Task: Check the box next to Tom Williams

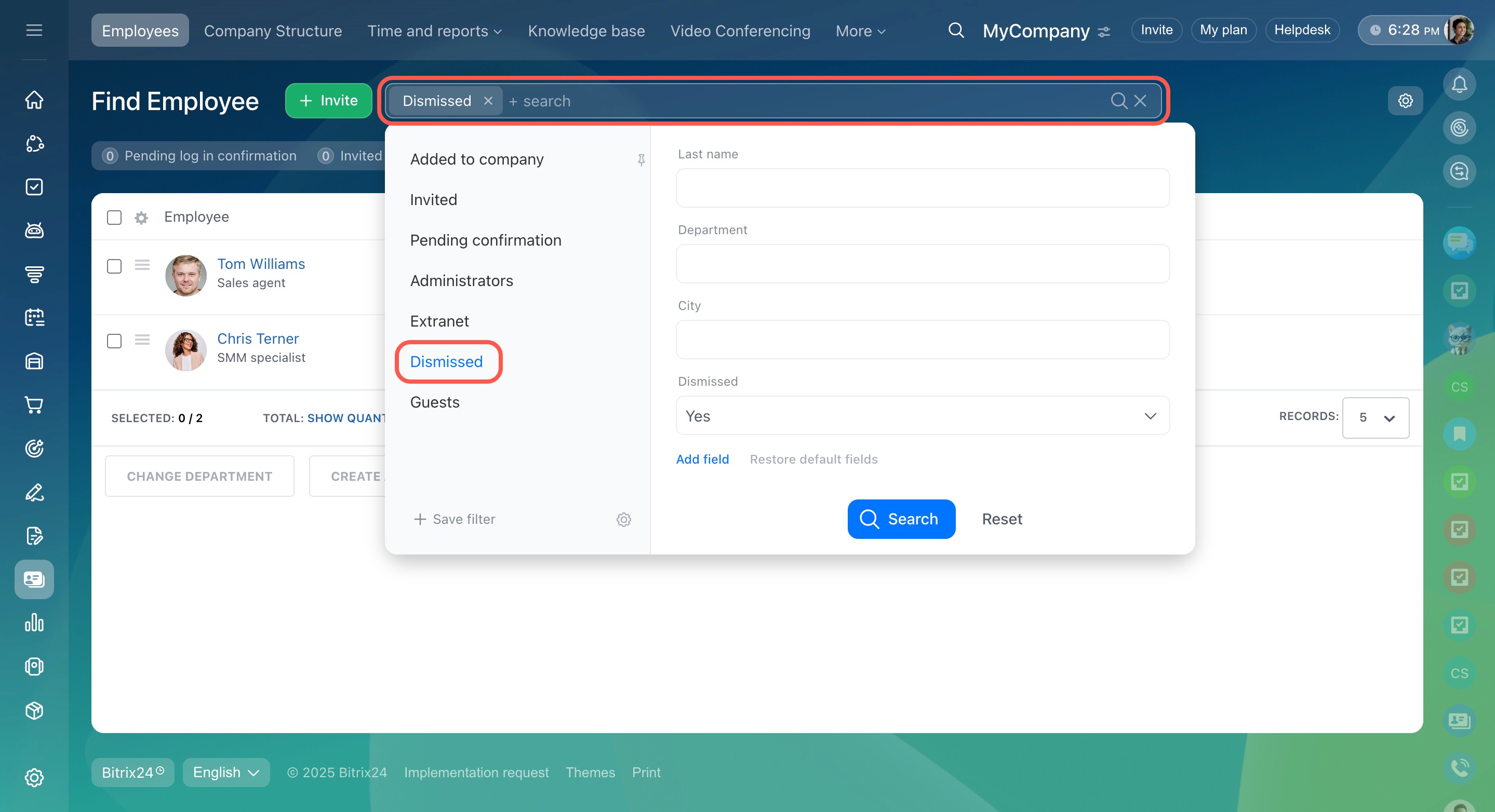Action: tap(114, 266)
